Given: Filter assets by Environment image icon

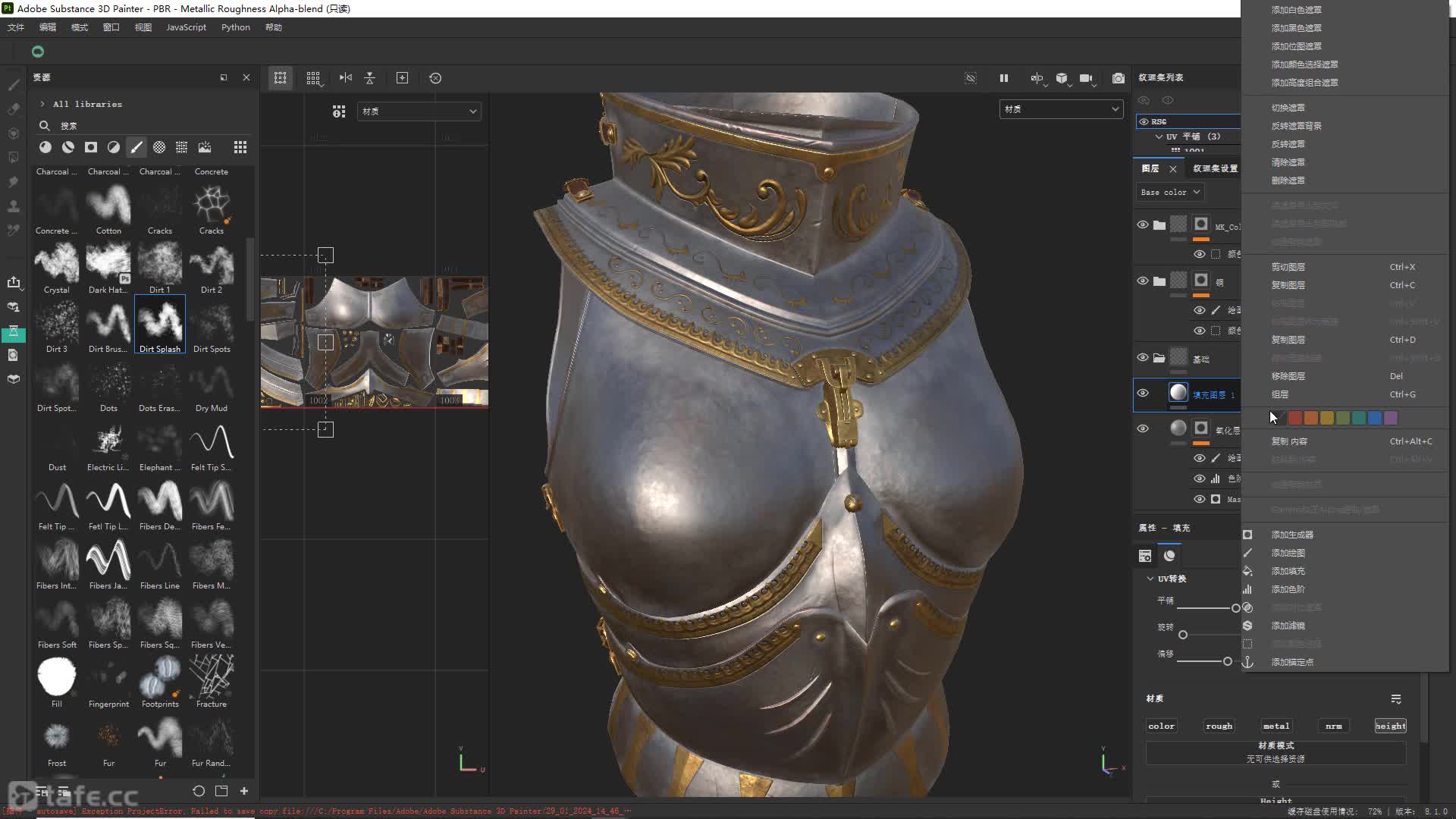Looking at the screenshot, I should (x=205, y=147).
